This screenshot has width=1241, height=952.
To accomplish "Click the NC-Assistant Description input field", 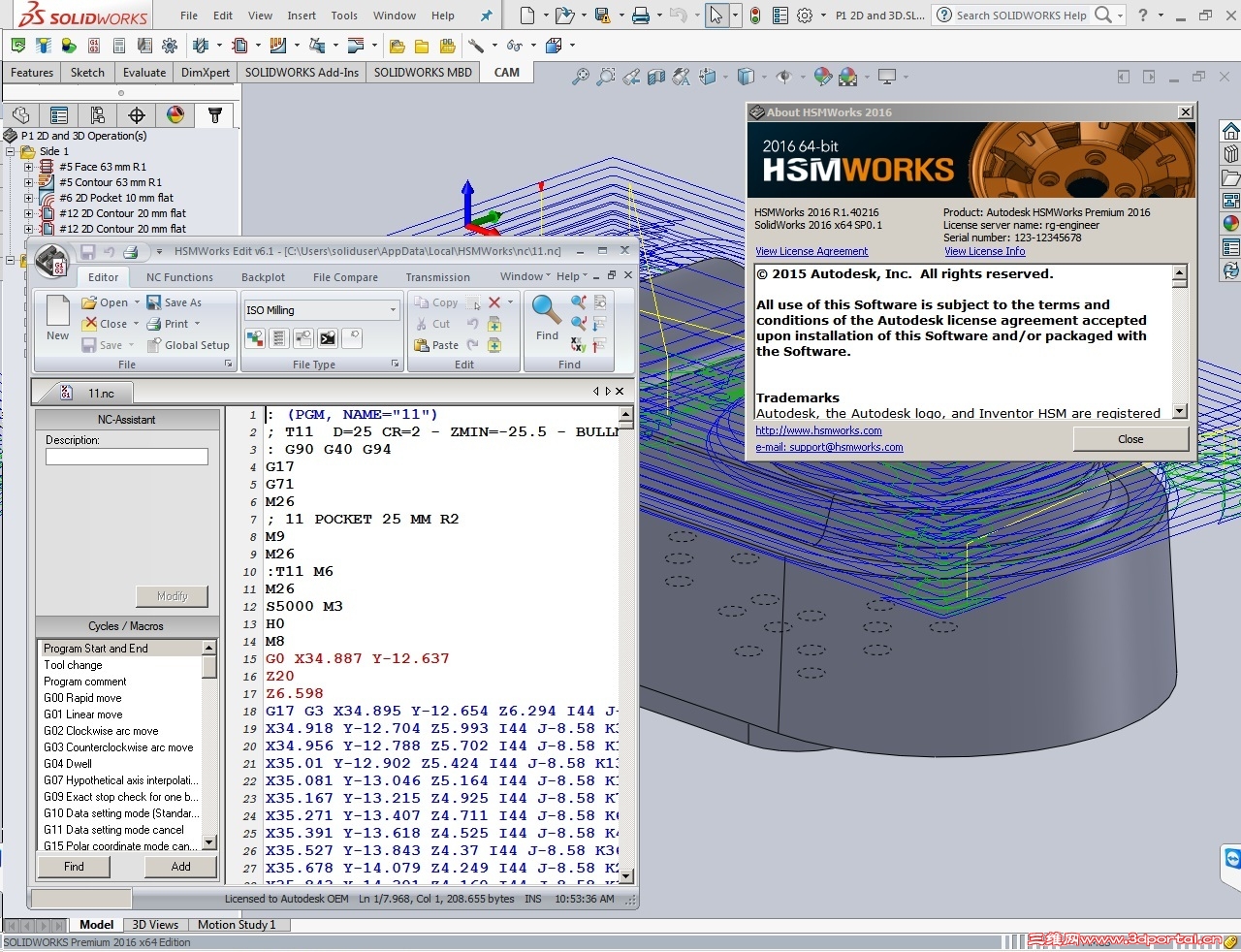I will pos(127,457).
